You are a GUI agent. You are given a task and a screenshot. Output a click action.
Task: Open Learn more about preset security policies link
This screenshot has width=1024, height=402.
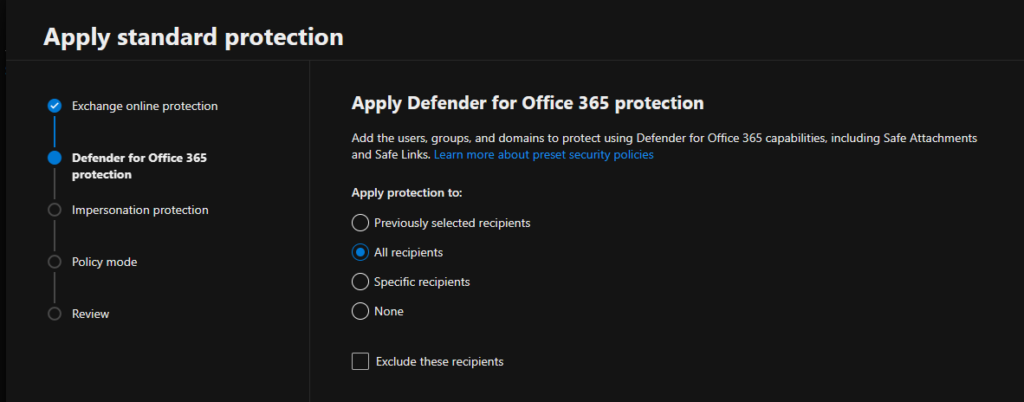(544, 155)
